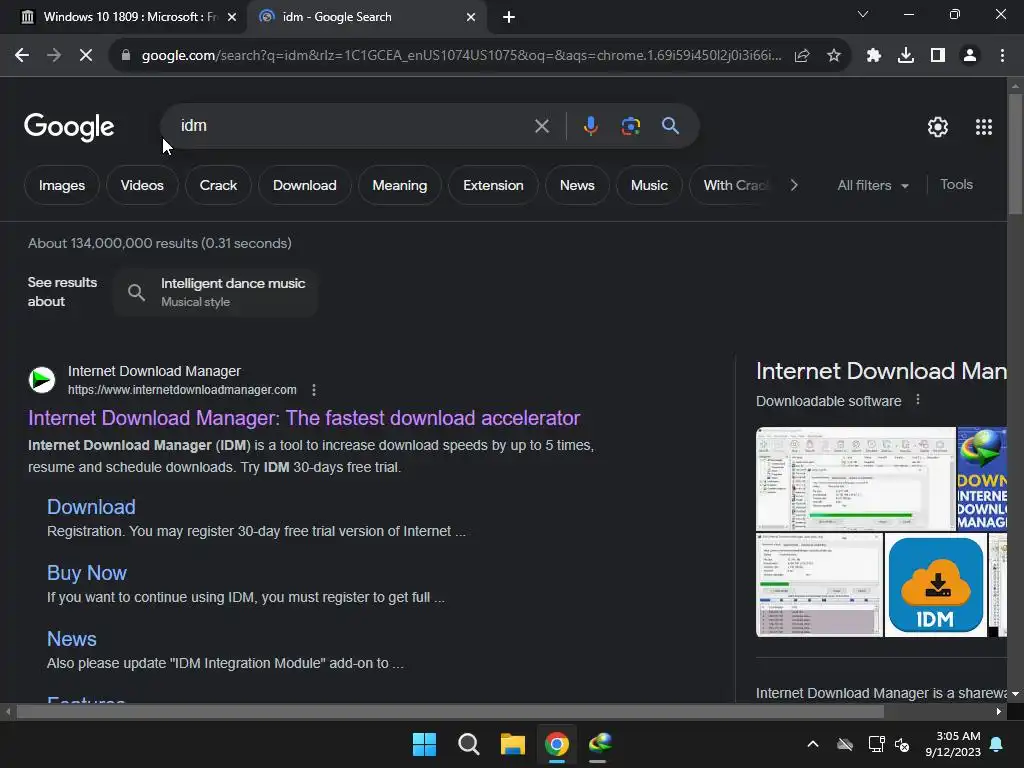Click the horizontal page scrollbar
This screenshot has height=768, width=1024.
pyautogui.click(x=449, y=711)
